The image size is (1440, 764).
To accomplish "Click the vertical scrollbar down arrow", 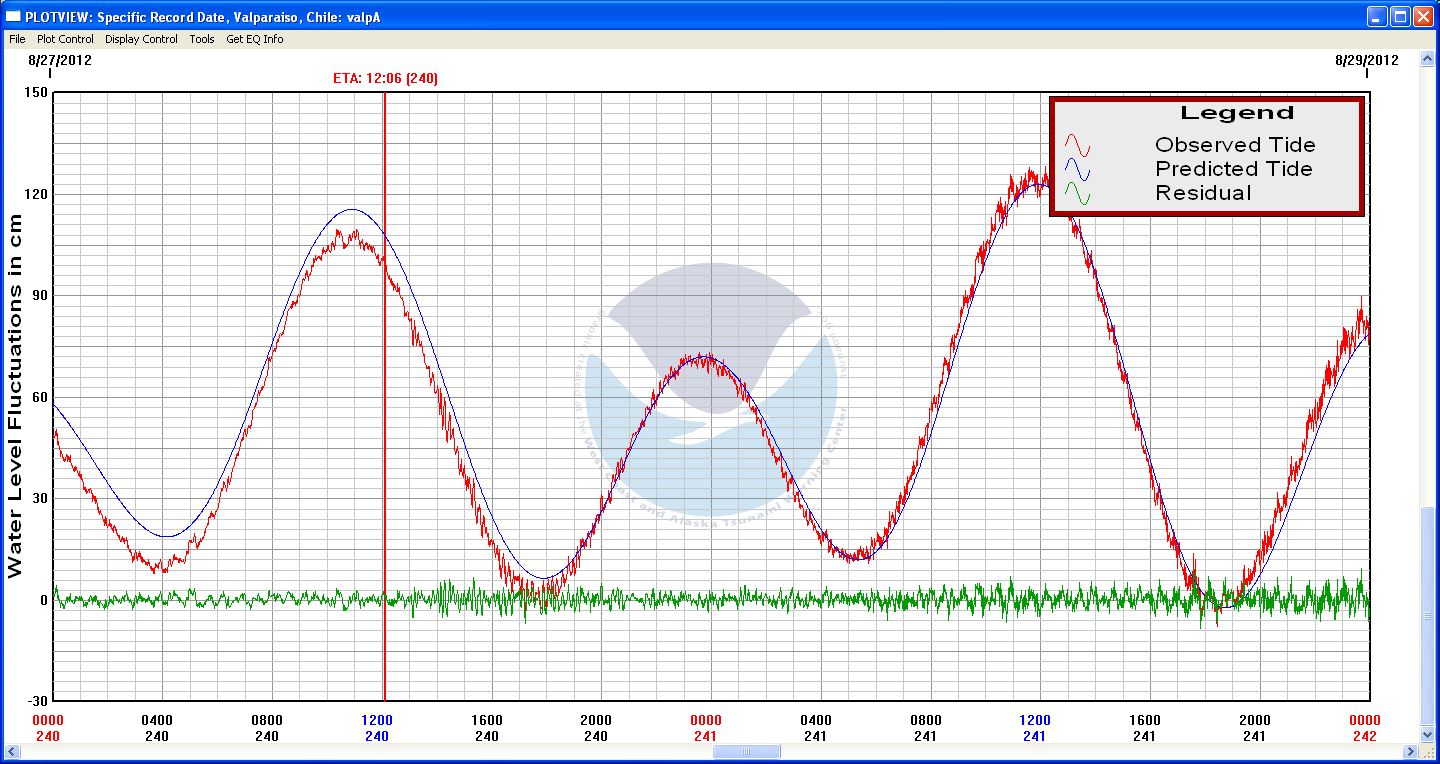I will coord(1427,735).
